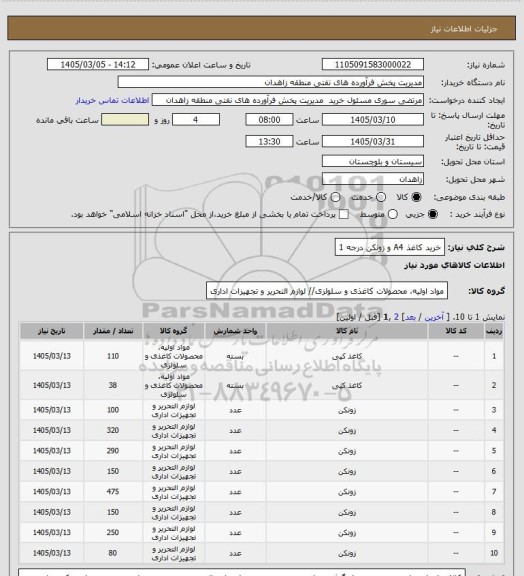Click quantity 475 in row 7
The image size is (524, 576).
(x=113, y=492)
